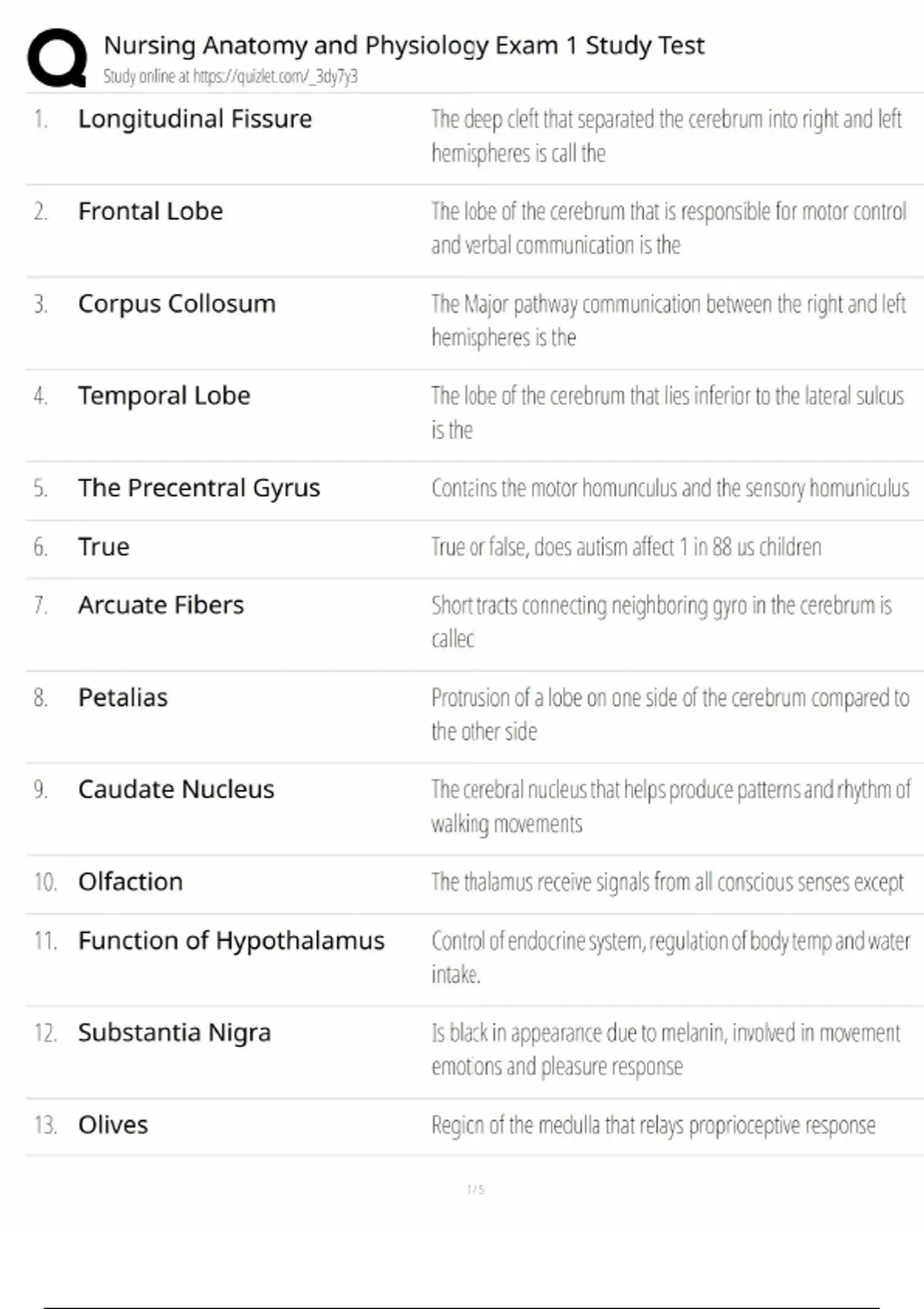Click the document title heading

click(x=403, y=45)
